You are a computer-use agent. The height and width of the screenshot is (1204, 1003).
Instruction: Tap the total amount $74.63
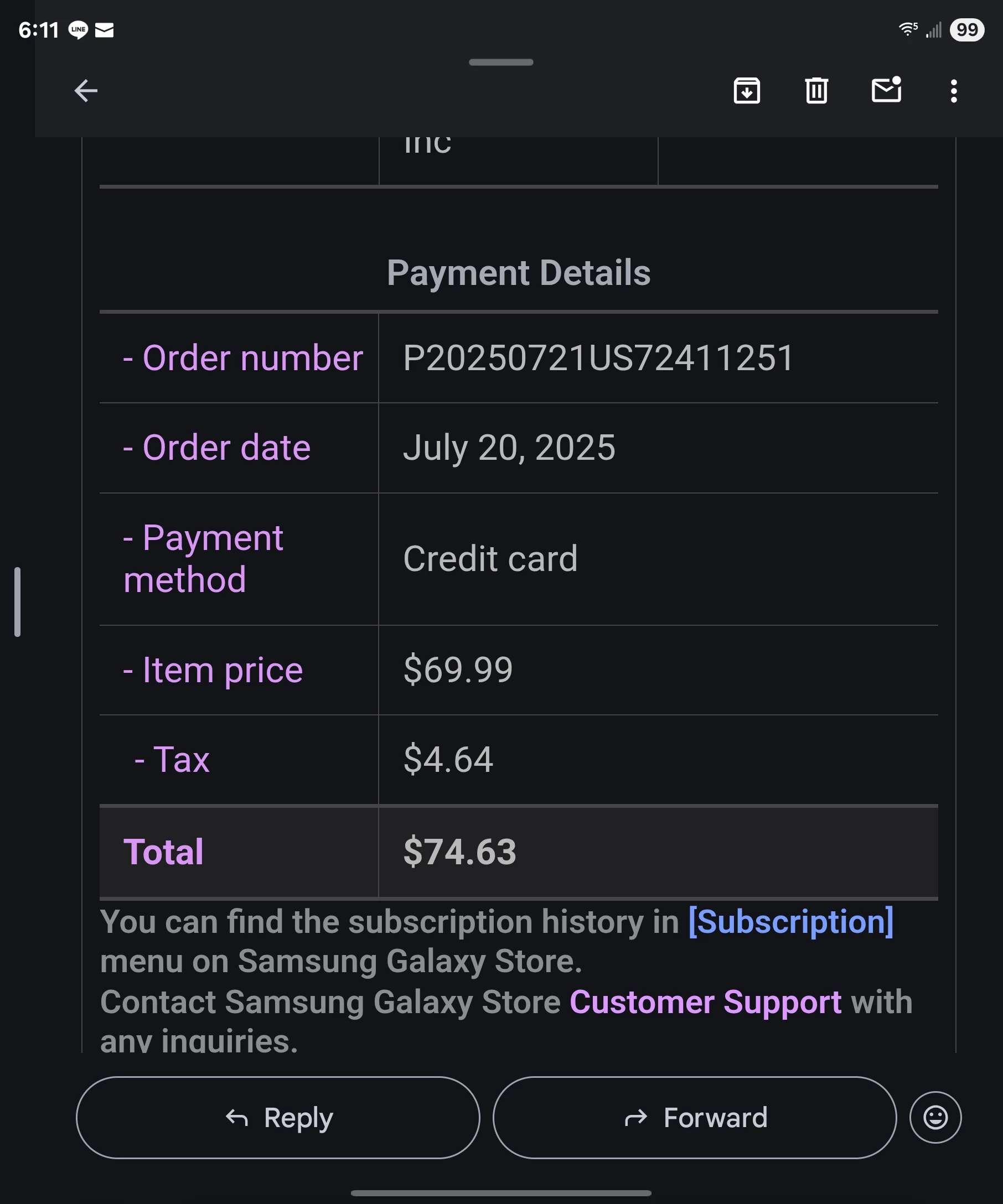click(460, 852)
